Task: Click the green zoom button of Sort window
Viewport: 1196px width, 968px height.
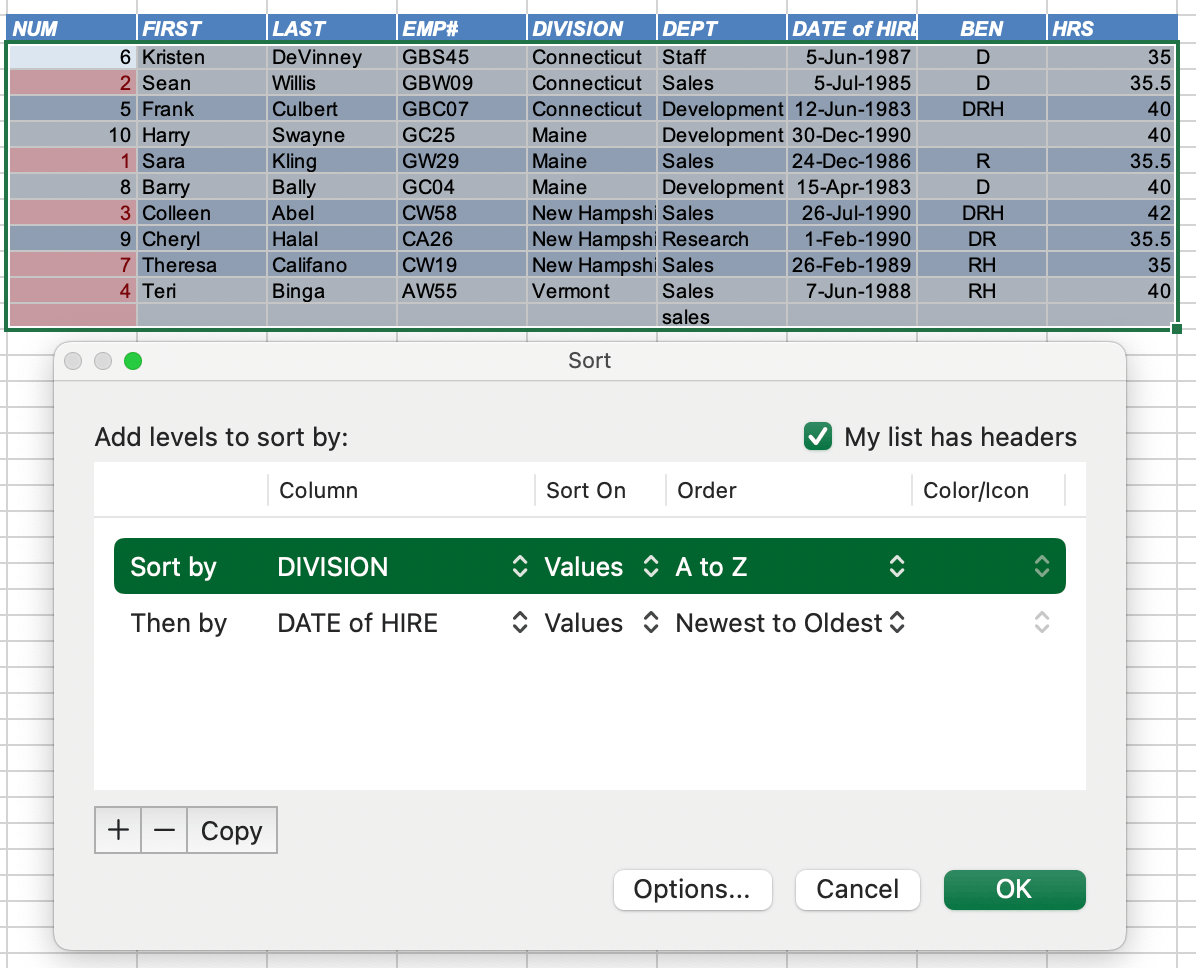Action: [133, 361]
